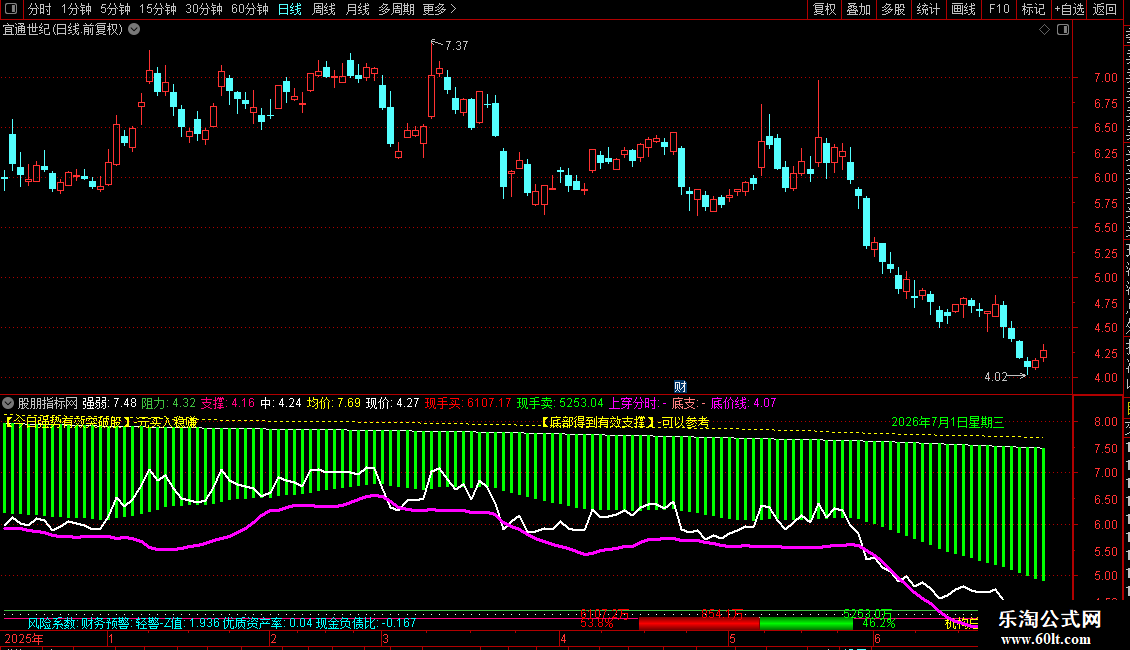
Task: Click the 底价线: 4.07 value
Action: click(743, 403)
